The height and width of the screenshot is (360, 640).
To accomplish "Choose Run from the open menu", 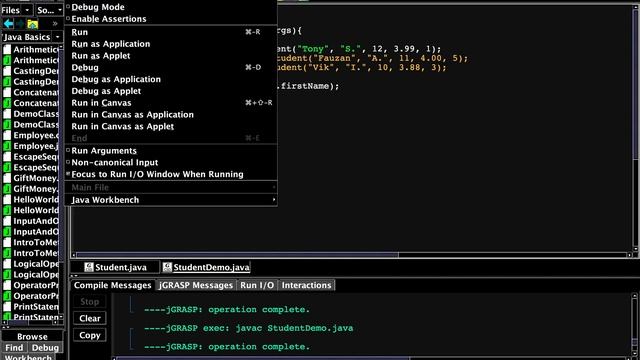I will pos(171,32).
